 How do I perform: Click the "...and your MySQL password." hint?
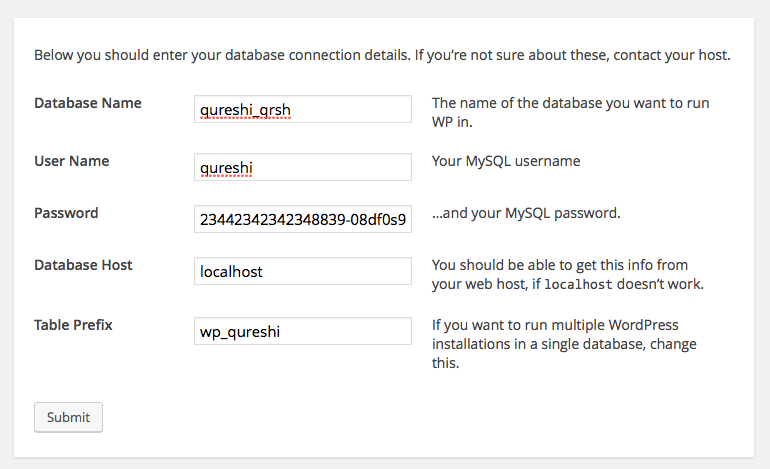click(x=526, y=213)
